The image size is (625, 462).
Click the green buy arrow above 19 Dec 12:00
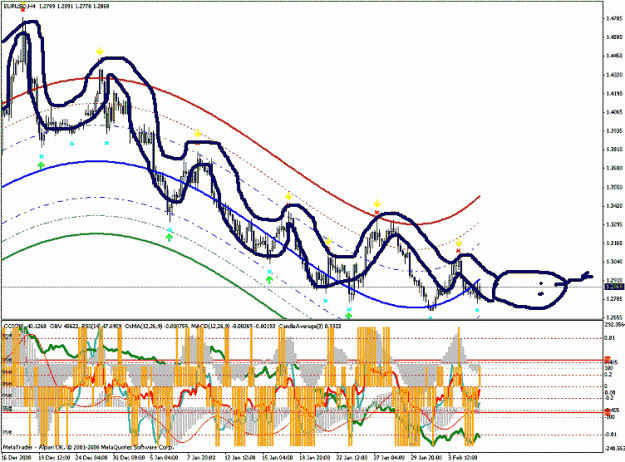tap(41, 165)
